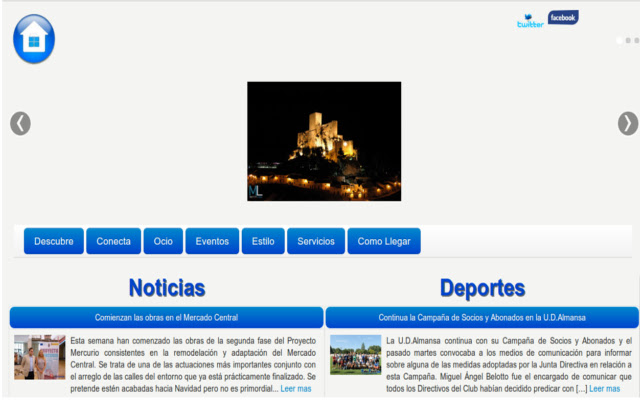Image resolution: width=640 pixels, height=400 pixels.
Task: Go to previous slide arrow
Action: click(20, 123)
